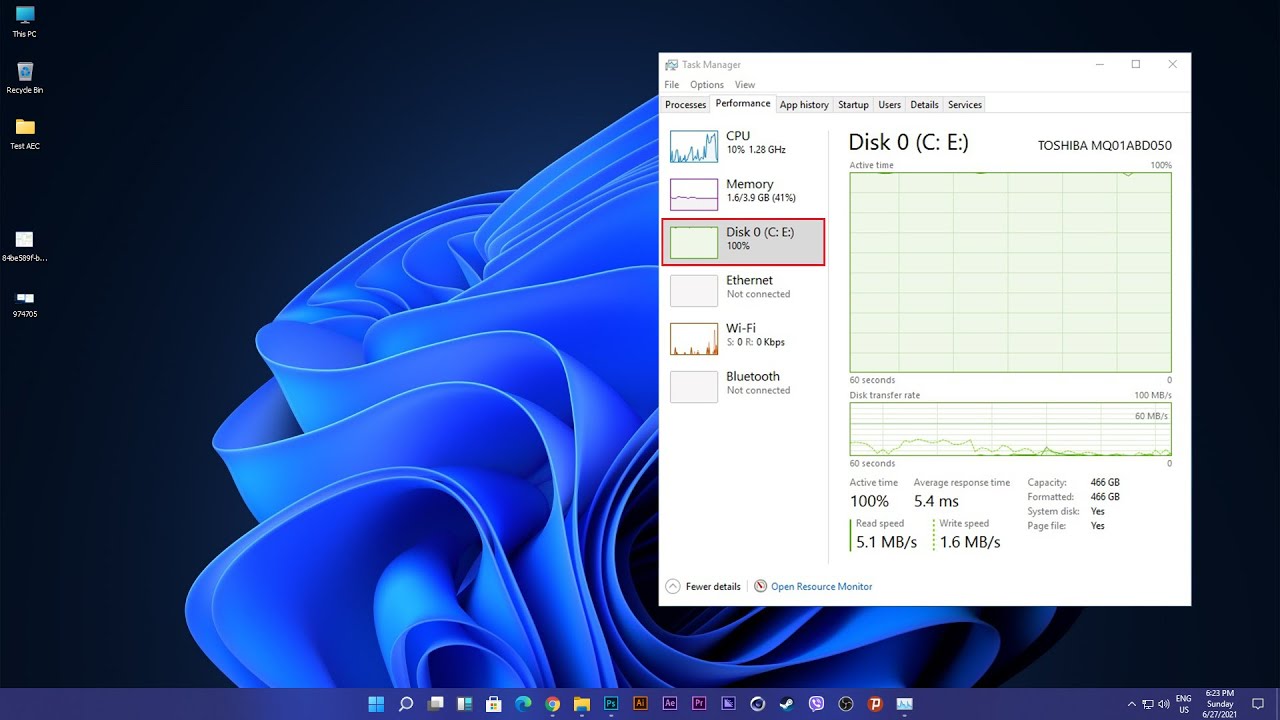Screen dimensions: 1280x720
Task: Open clock and date flyout
Action: 1220,704
